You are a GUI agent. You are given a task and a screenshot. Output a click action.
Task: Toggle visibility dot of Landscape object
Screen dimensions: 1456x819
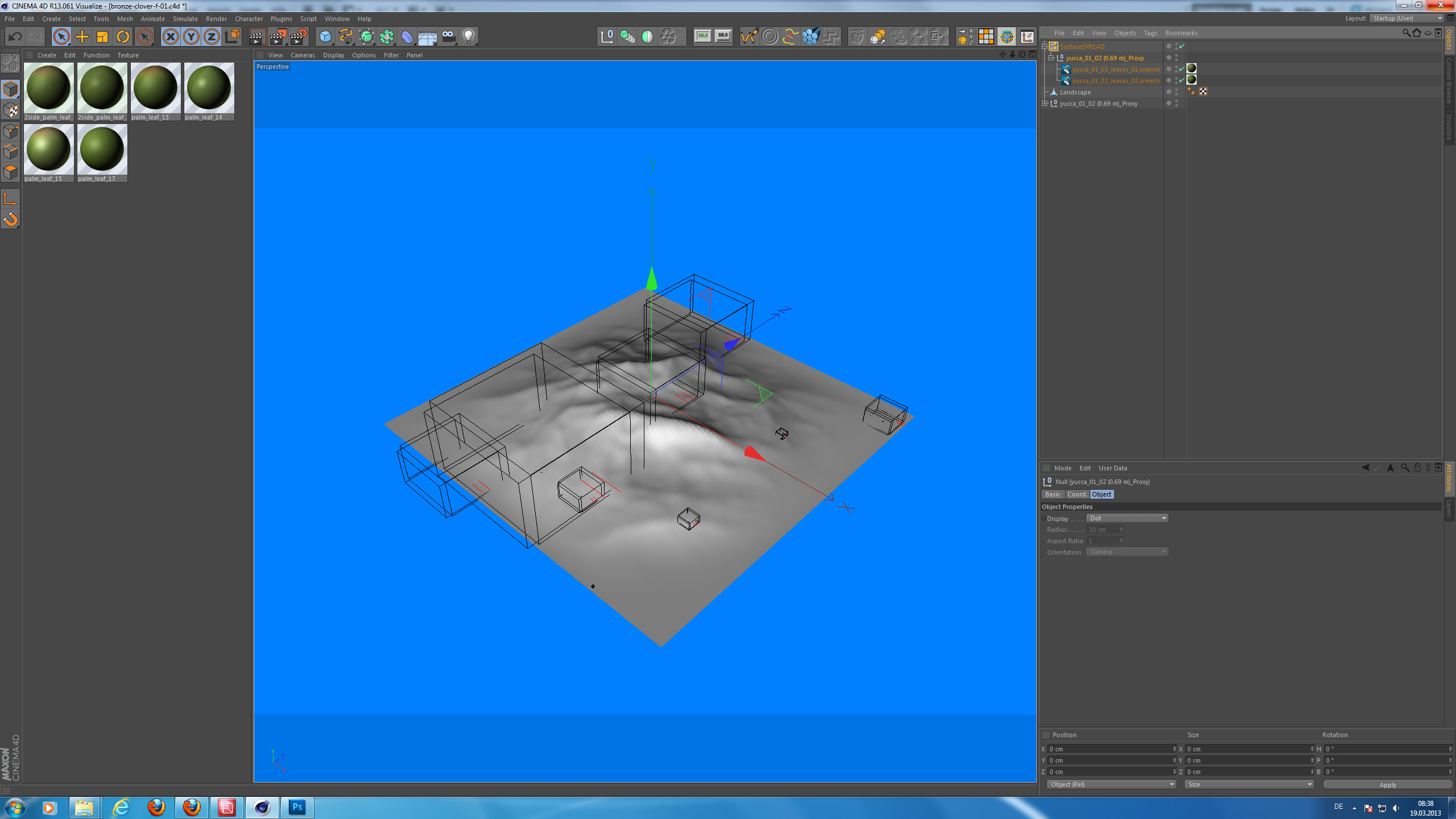point(1176,90)
